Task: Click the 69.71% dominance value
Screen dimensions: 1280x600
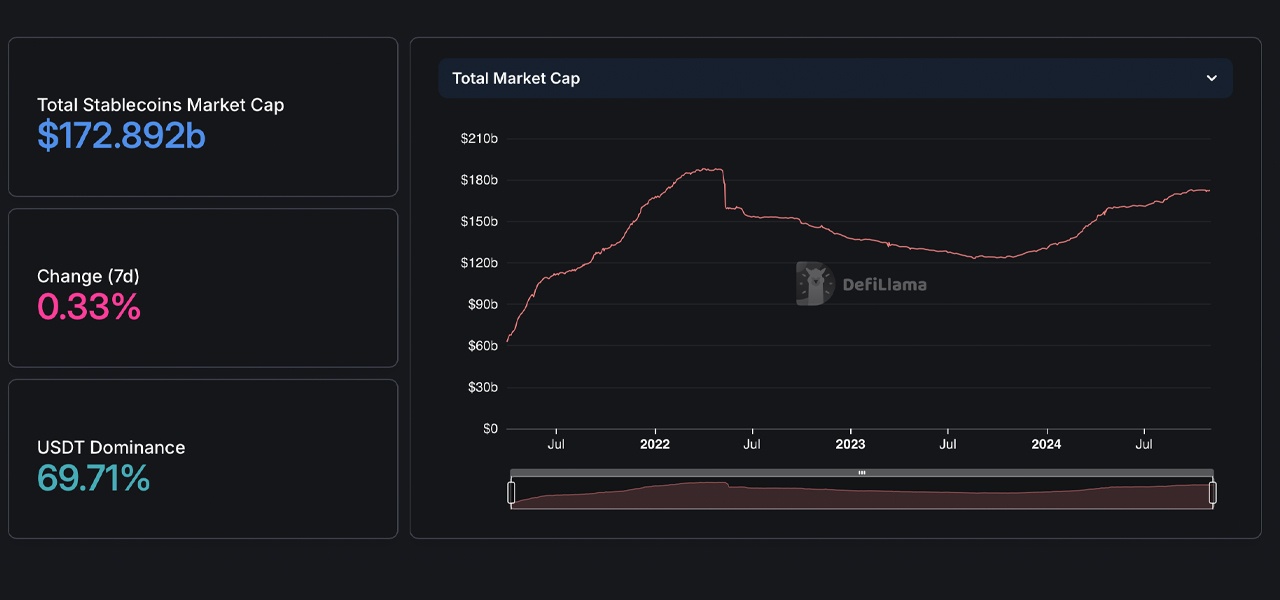Action: pyautogui.click(x=93, y=480)
